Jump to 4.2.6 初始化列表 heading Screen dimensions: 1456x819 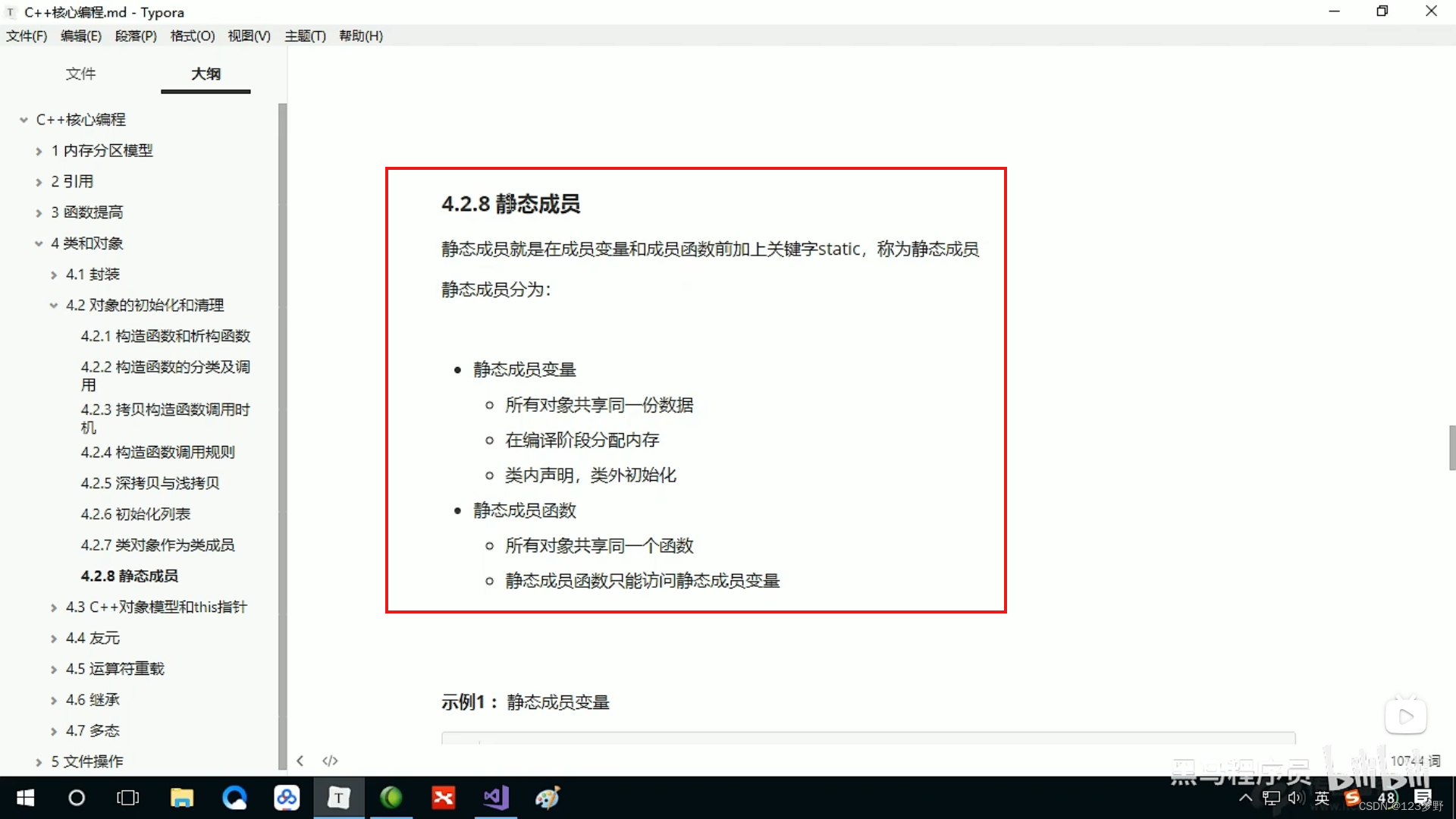tap(136, 514)
